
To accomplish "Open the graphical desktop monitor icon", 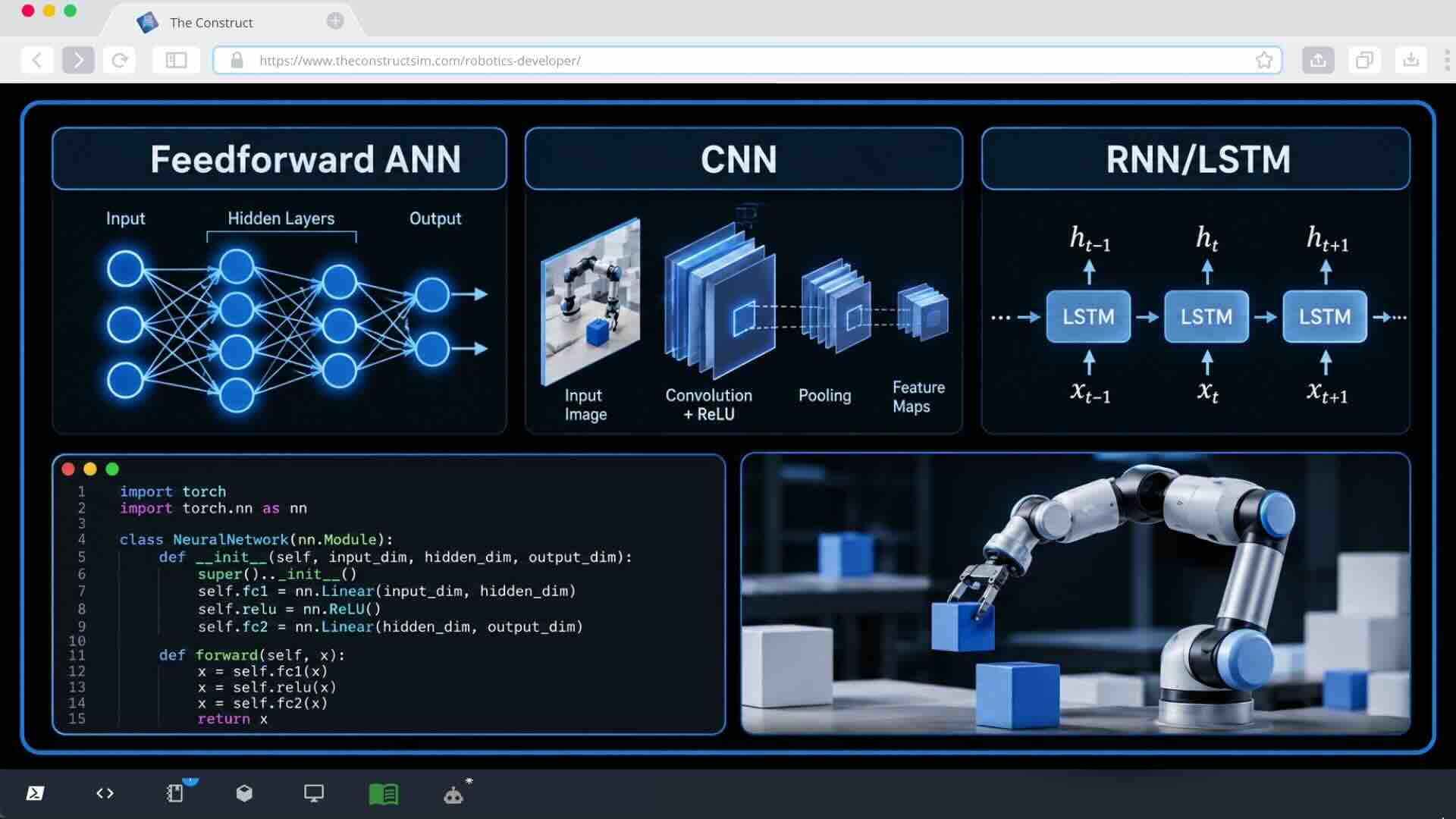I will point(314,793).
